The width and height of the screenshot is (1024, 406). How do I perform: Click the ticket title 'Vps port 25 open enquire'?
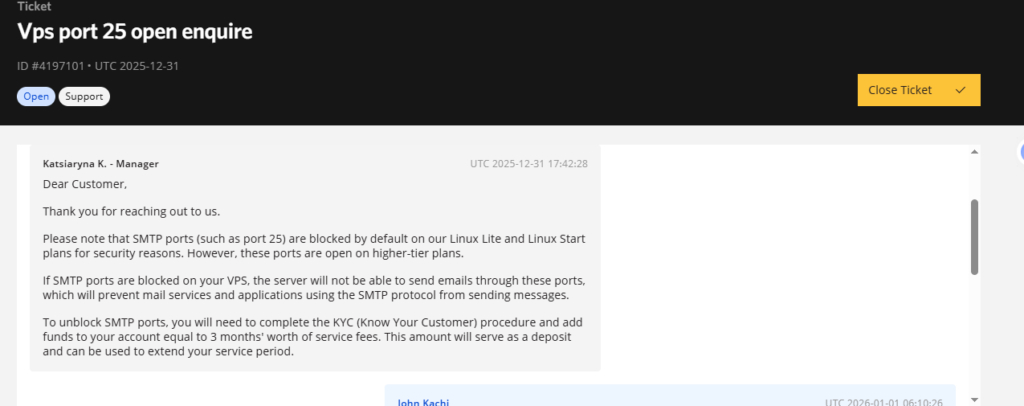click(134, 32)
